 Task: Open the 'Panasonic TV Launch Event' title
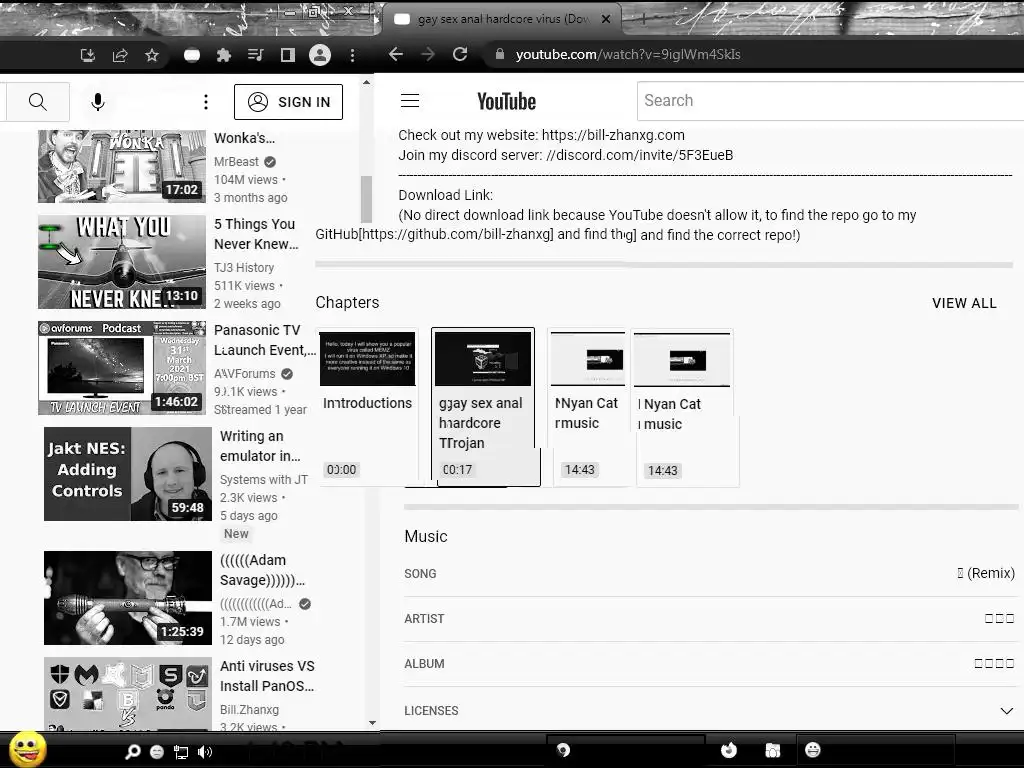[x=264, y=340]
